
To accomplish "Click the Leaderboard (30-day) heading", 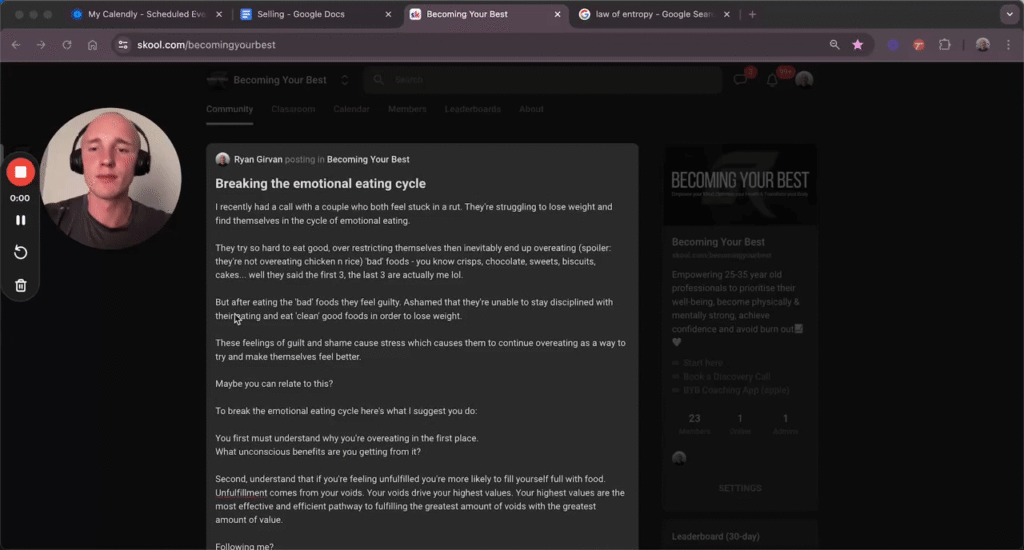I will [x=715, y=536].
